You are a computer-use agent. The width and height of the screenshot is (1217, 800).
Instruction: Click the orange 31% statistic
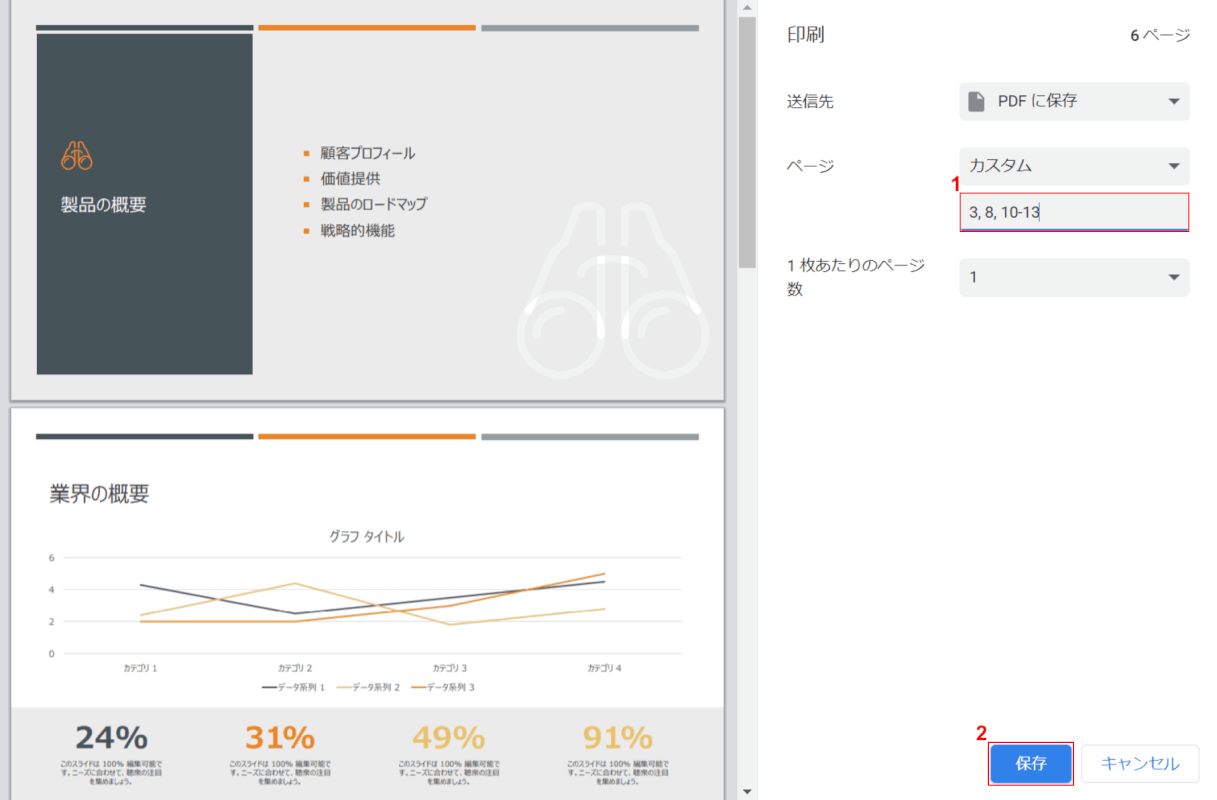click(280, 738)
